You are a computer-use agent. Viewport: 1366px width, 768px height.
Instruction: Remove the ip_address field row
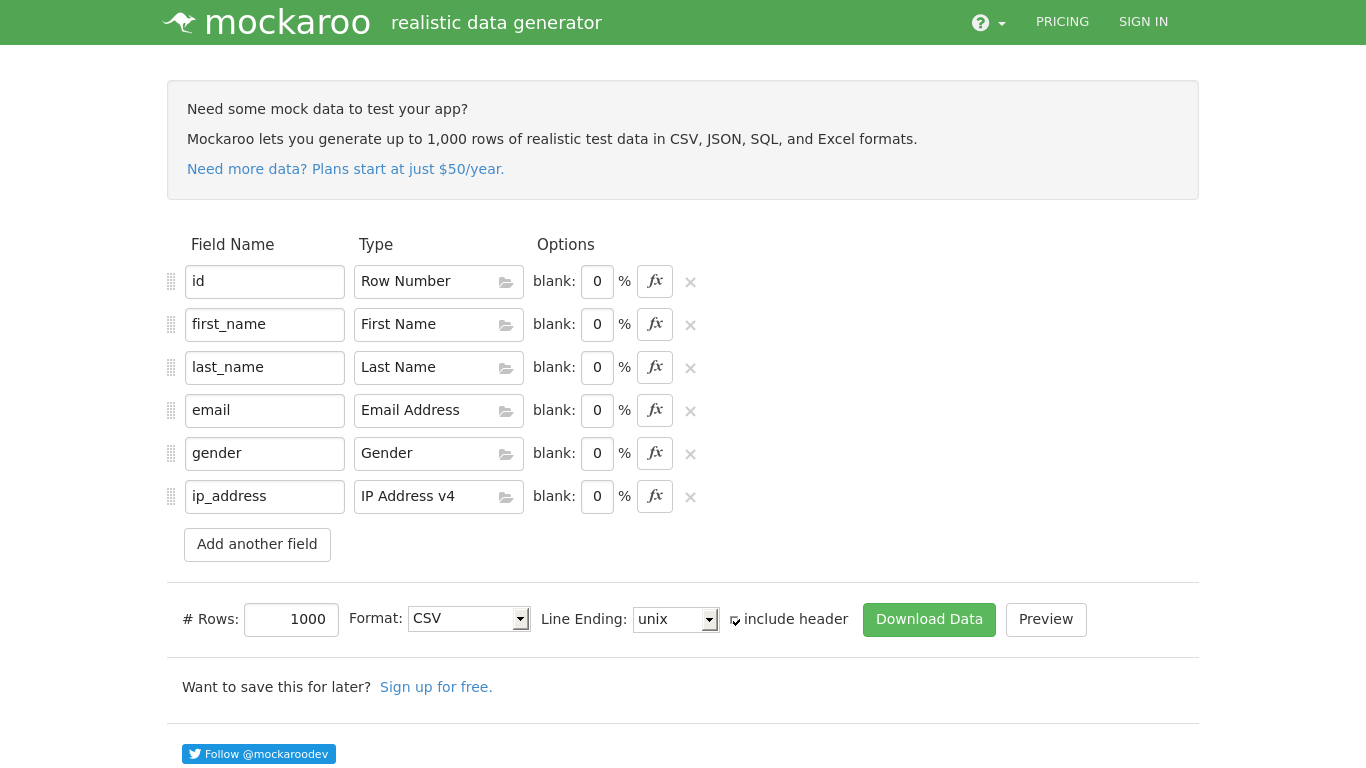(690, 498)
